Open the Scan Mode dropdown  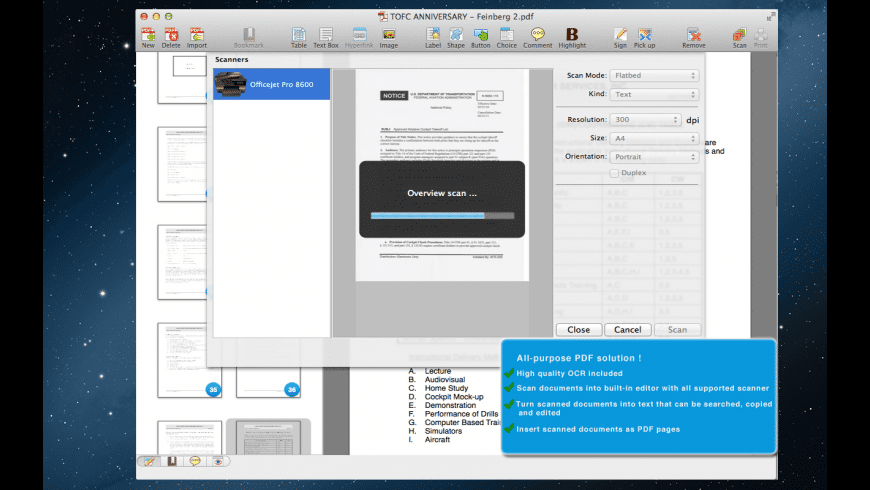coord(654,75)
